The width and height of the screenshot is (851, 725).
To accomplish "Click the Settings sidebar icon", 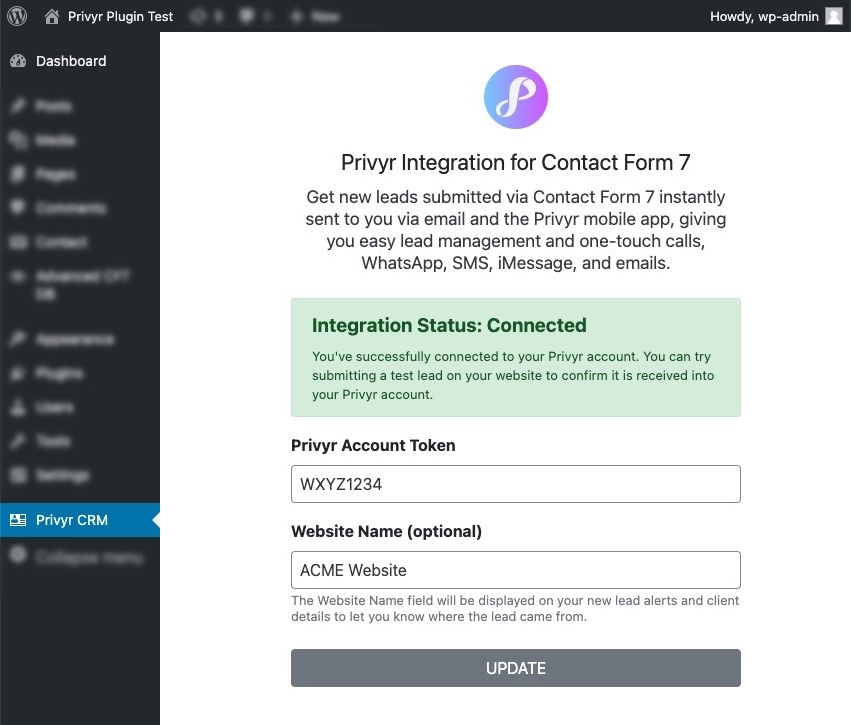I will coord(18,475).
